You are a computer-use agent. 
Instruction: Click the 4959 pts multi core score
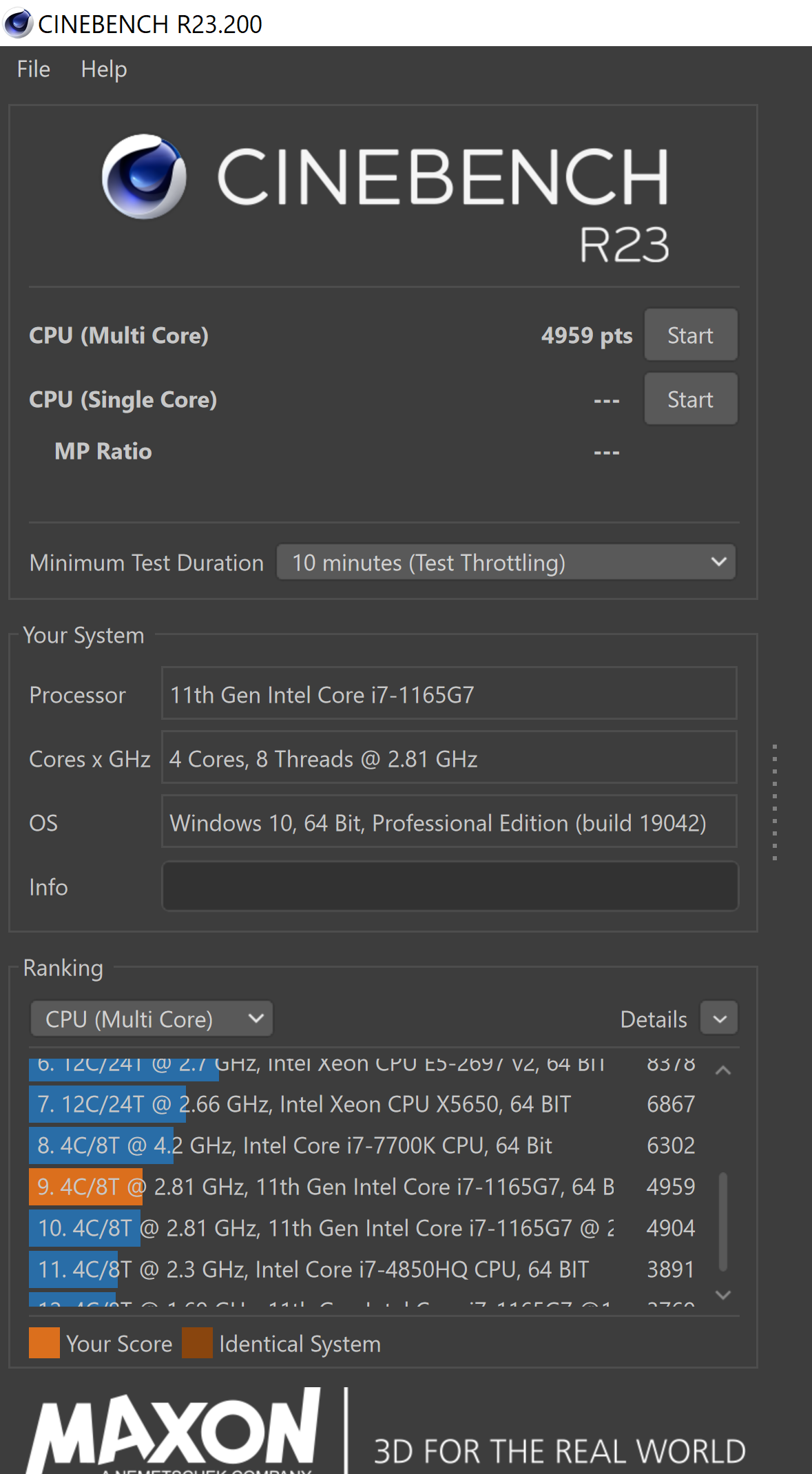(x=587, y=335)
